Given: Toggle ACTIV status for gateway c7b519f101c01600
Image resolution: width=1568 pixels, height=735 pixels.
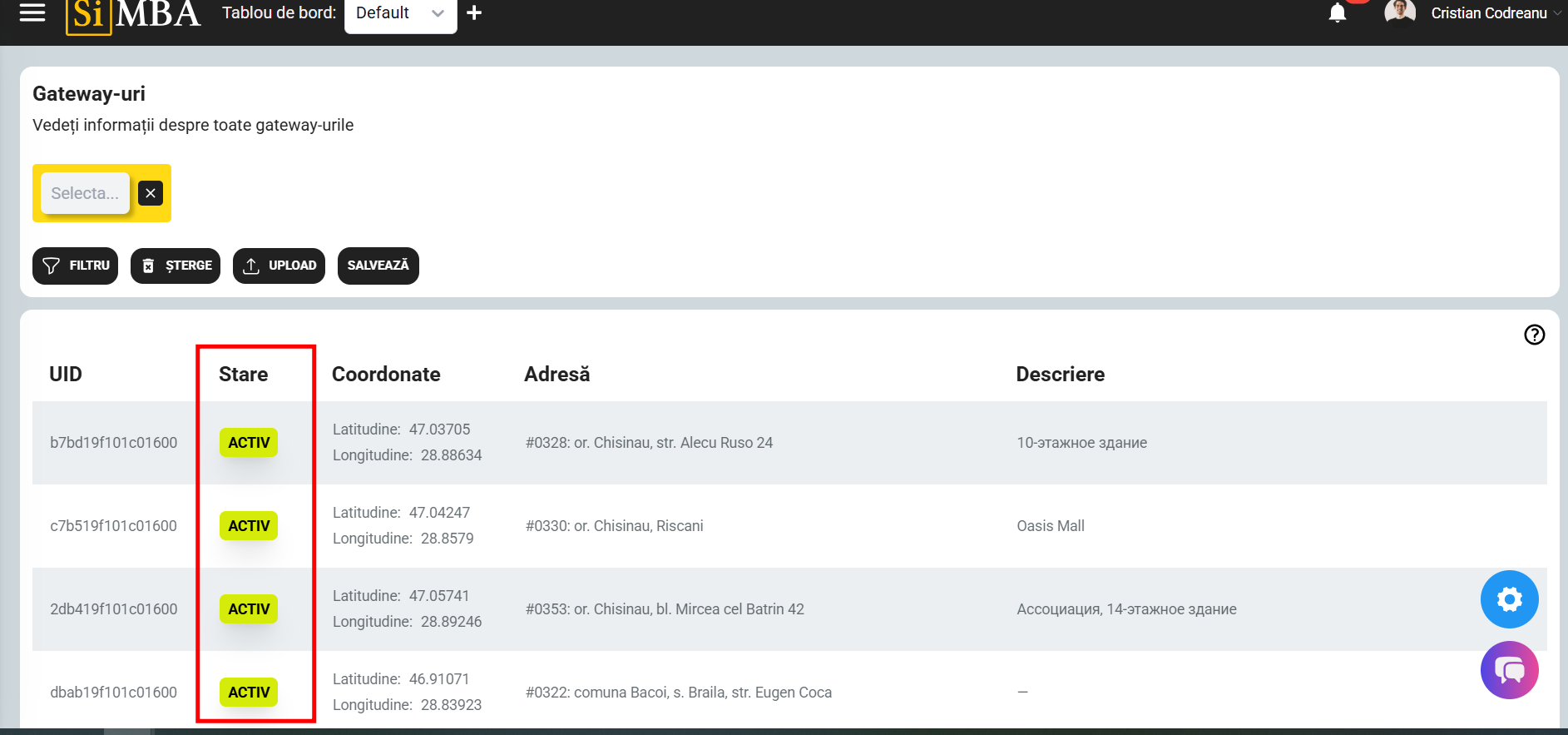Looking at the screenshot, I should coord(249,526).
